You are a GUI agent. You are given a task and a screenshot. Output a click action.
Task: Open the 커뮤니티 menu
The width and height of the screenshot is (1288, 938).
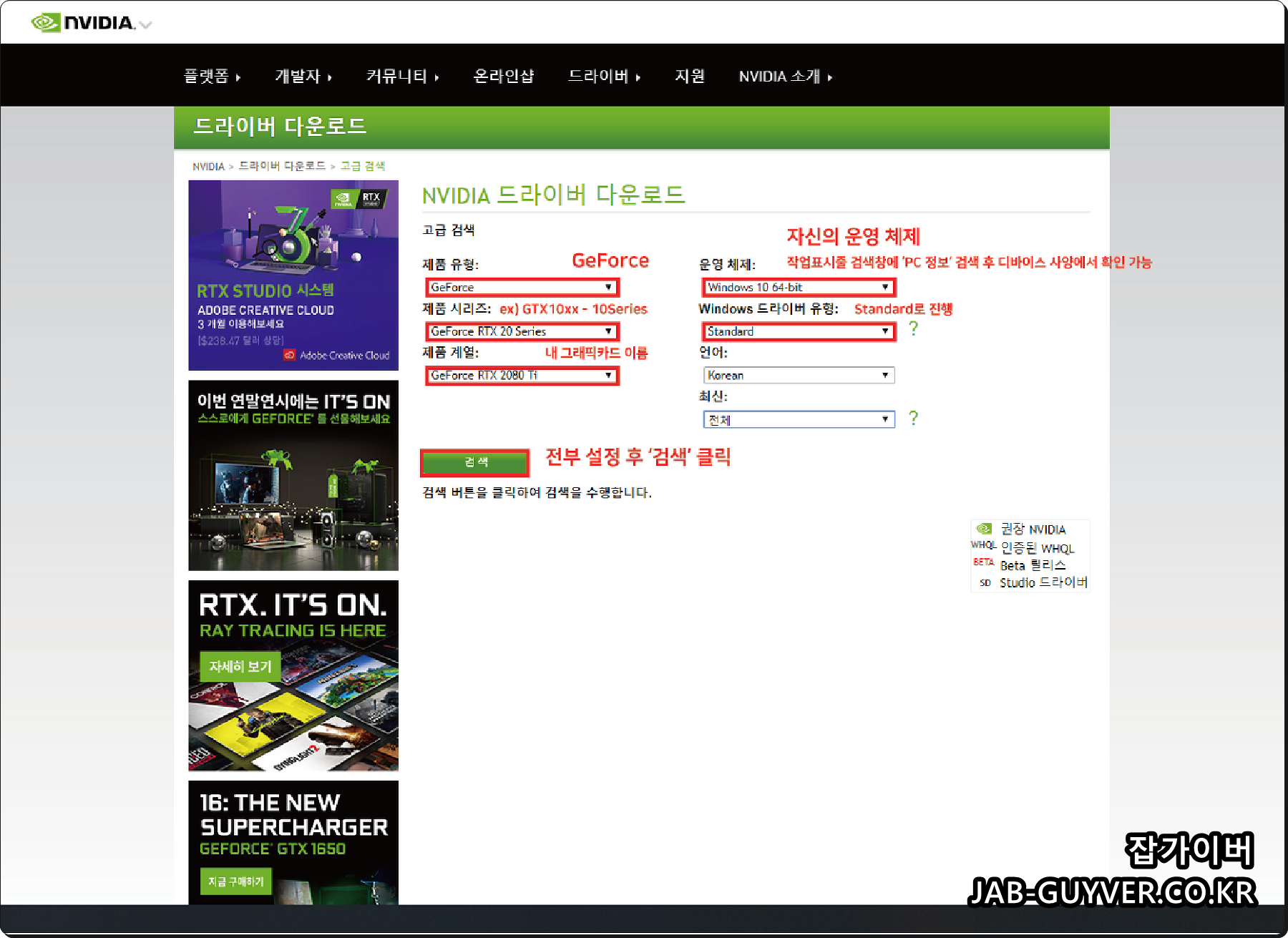point(402,76)
